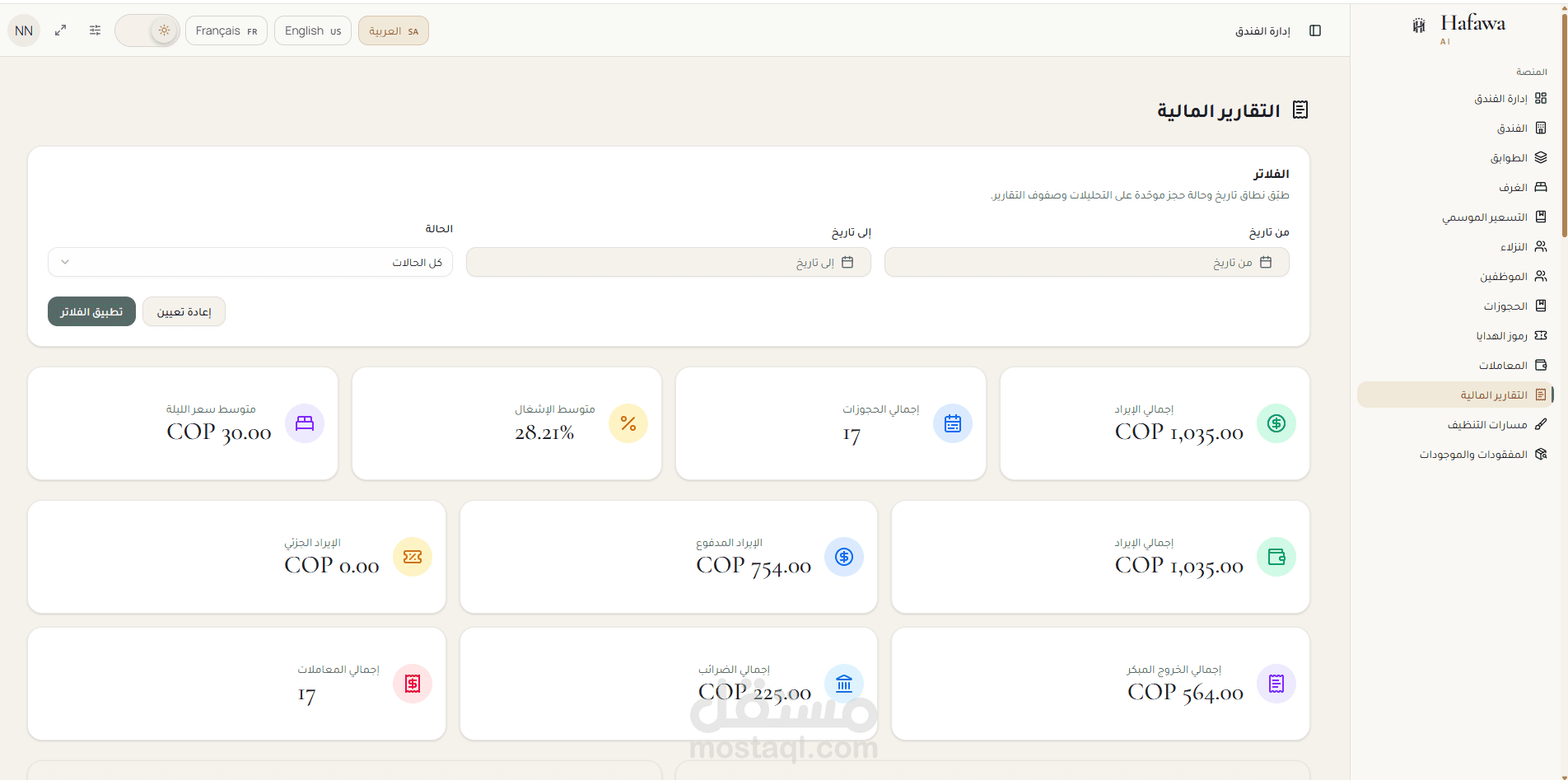Click the إدارة الفندق breadcrumb text
The width and height of the screenshot is (1568, 780).
1262,31
